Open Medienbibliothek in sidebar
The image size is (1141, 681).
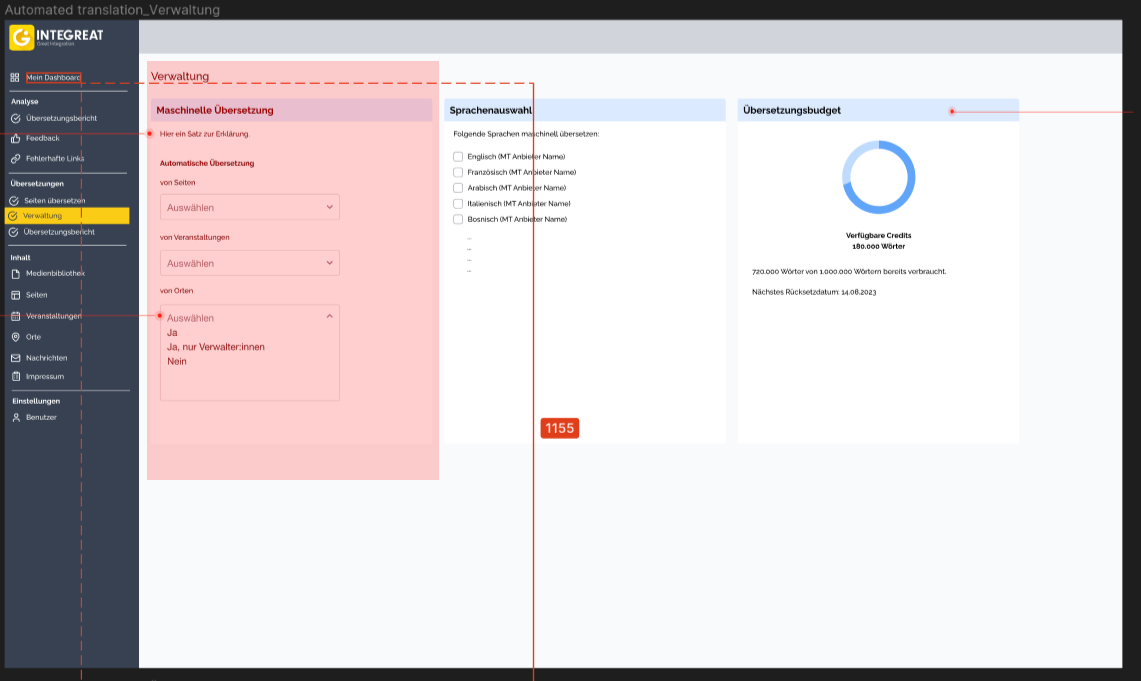click(55, 274)
